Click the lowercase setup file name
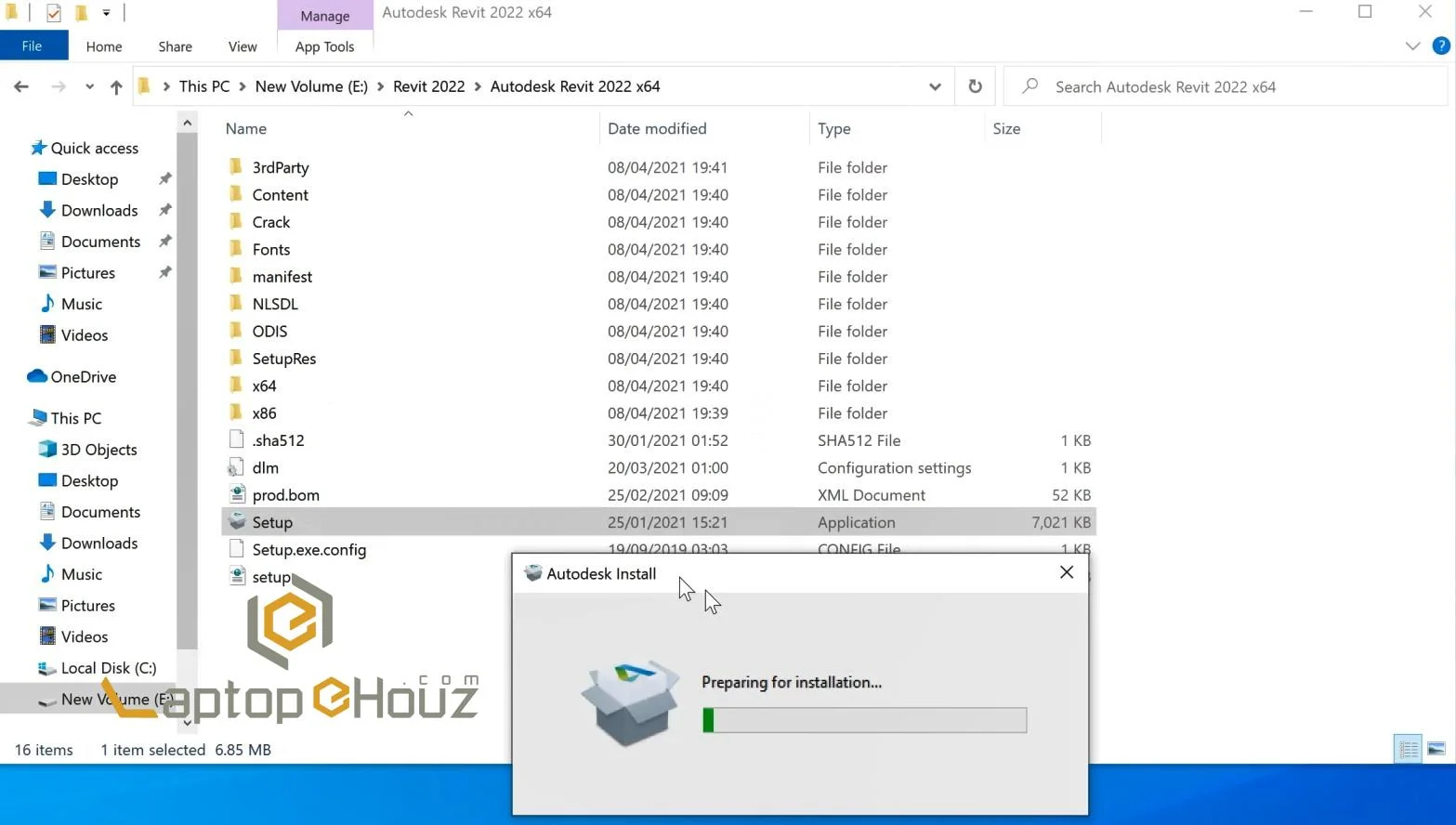The height and width of the screenshot is (825, 1456). click(271, 577)
